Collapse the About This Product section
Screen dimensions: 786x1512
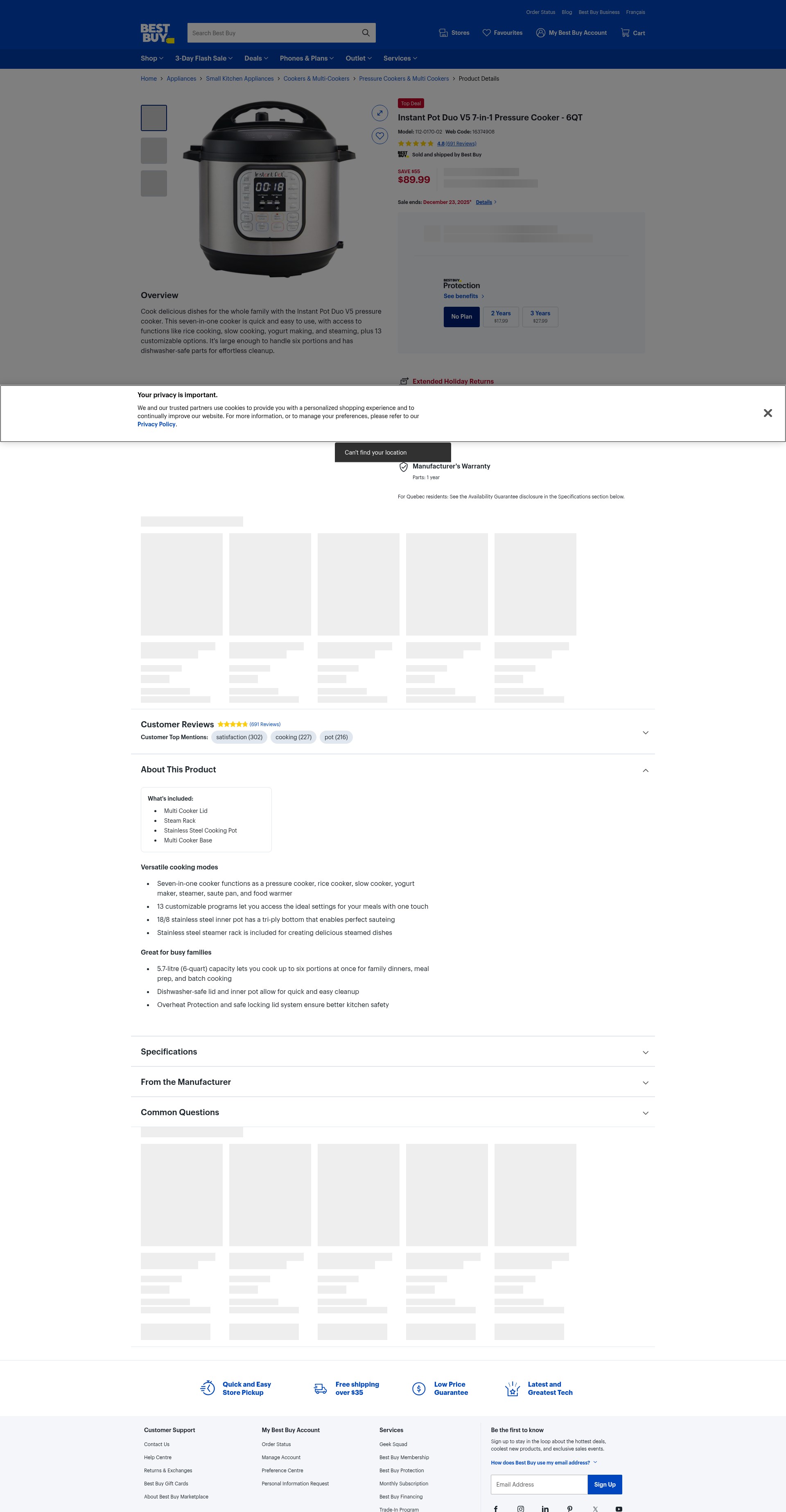tap(645, 770)
